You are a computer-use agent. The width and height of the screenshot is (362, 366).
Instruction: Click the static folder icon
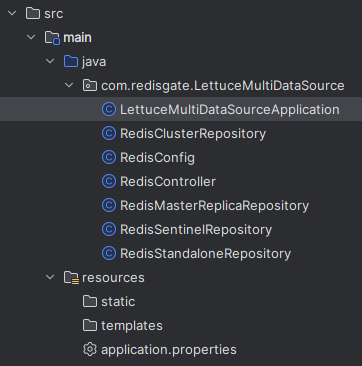click(x=90, y=301)
